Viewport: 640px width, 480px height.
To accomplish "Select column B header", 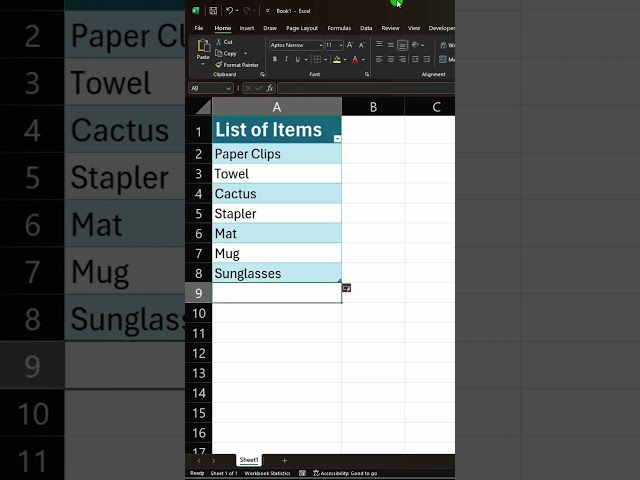I will [x=373, y=107].
